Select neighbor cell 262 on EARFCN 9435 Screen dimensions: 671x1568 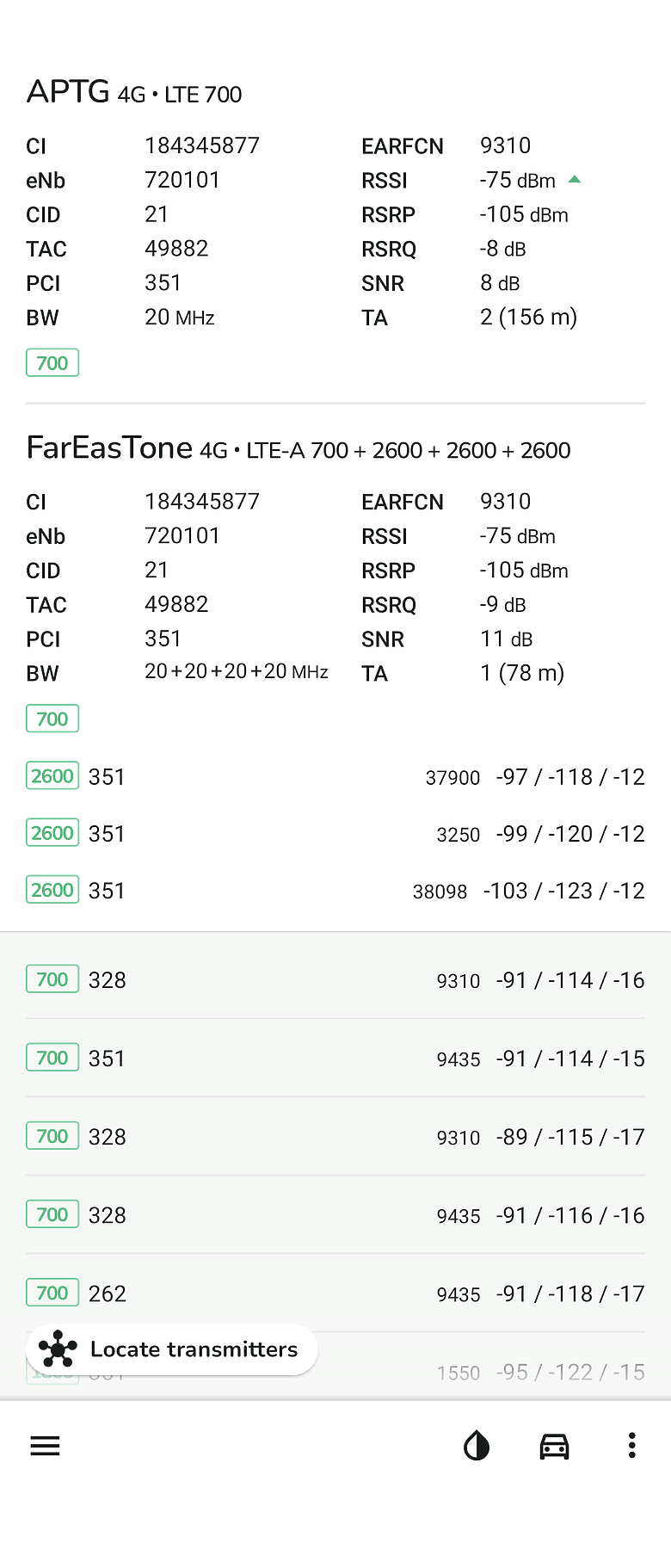[x=335, y=1293]
